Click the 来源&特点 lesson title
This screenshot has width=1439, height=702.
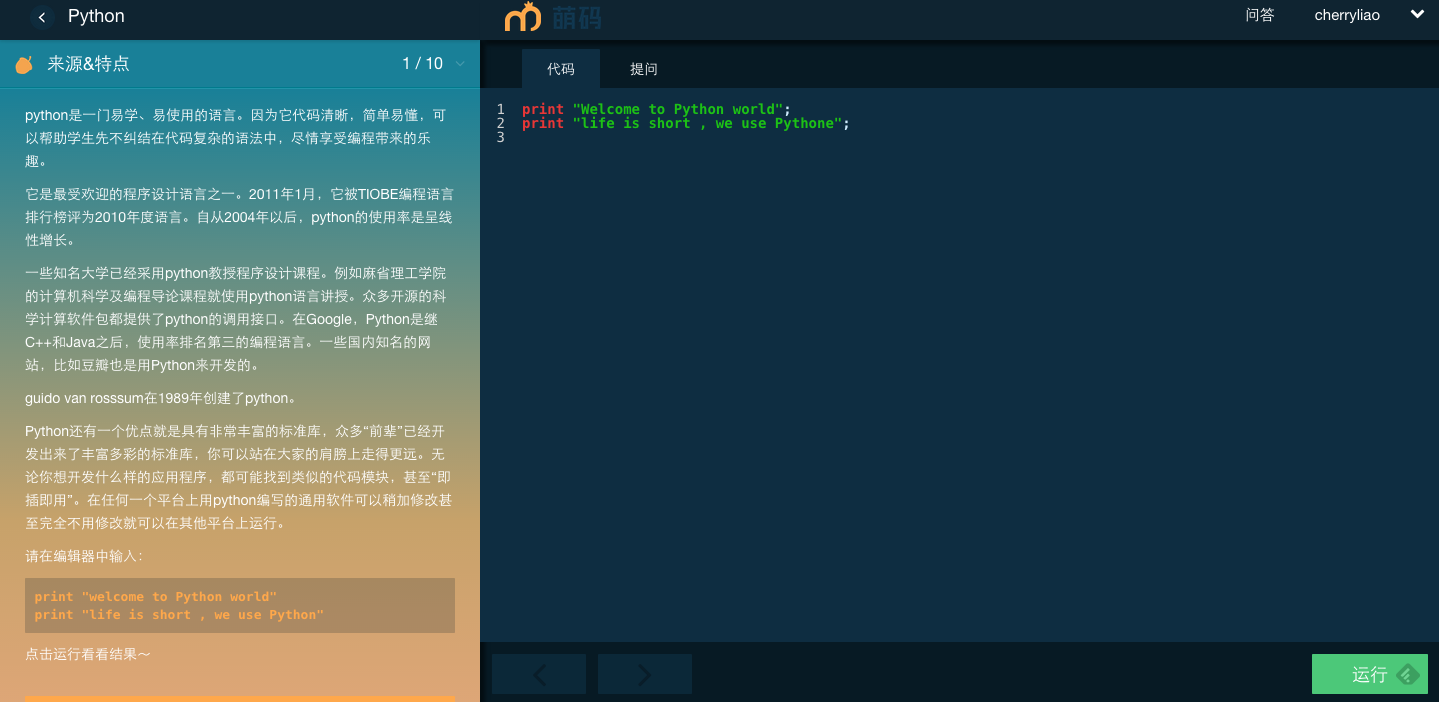pos(89,64)
